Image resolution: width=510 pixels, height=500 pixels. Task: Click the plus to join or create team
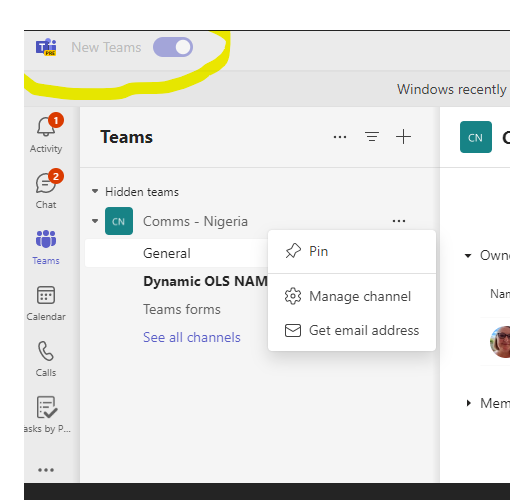pos(403,137)
